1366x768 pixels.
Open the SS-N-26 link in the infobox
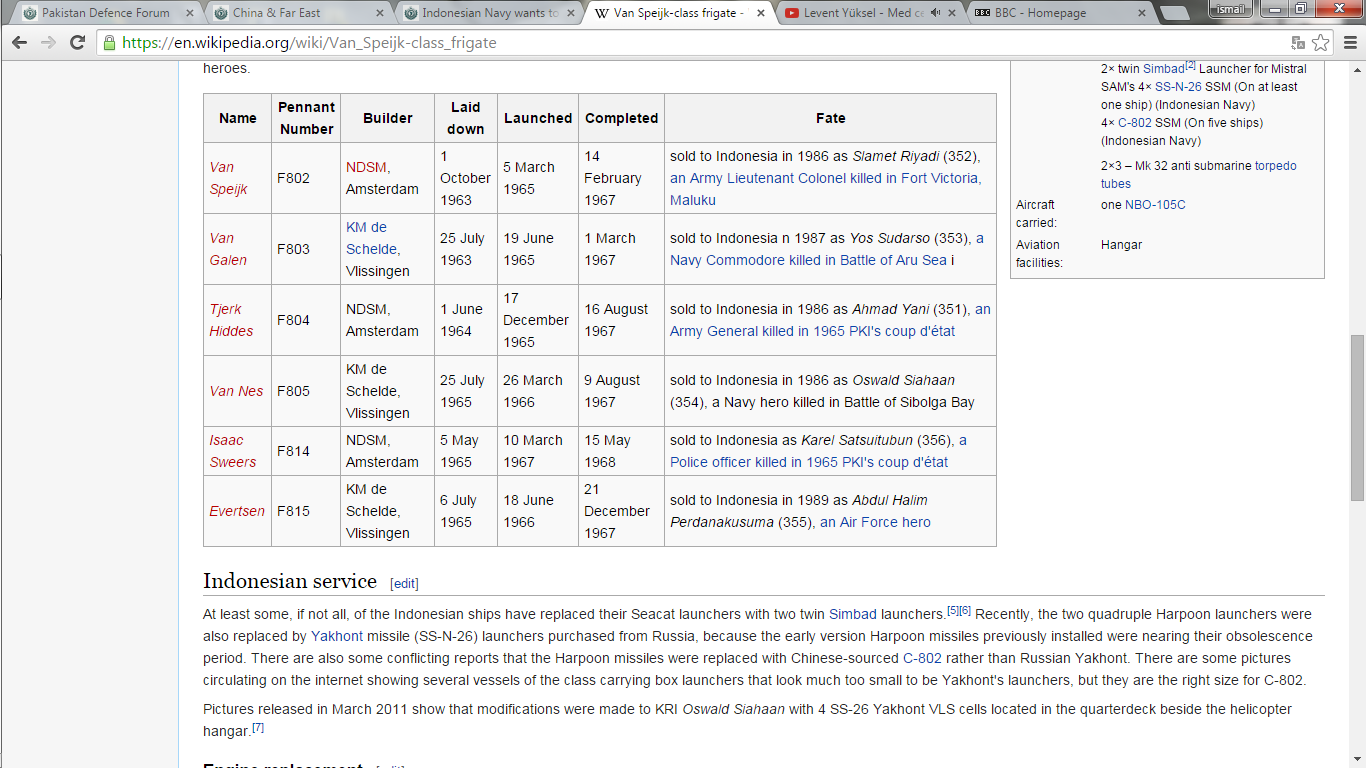tap(1178, 87)
